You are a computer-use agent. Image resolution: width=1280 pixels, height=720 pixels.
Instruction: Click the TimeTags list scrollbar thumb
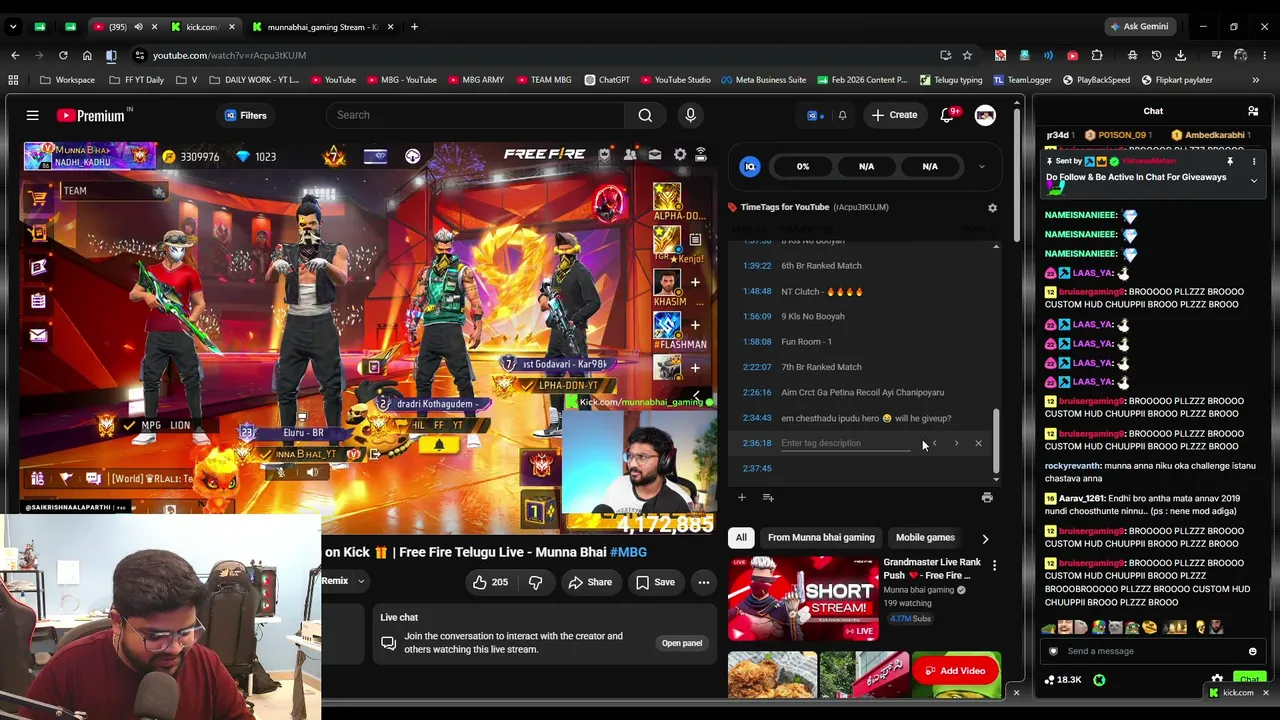[x=996, y=440]
